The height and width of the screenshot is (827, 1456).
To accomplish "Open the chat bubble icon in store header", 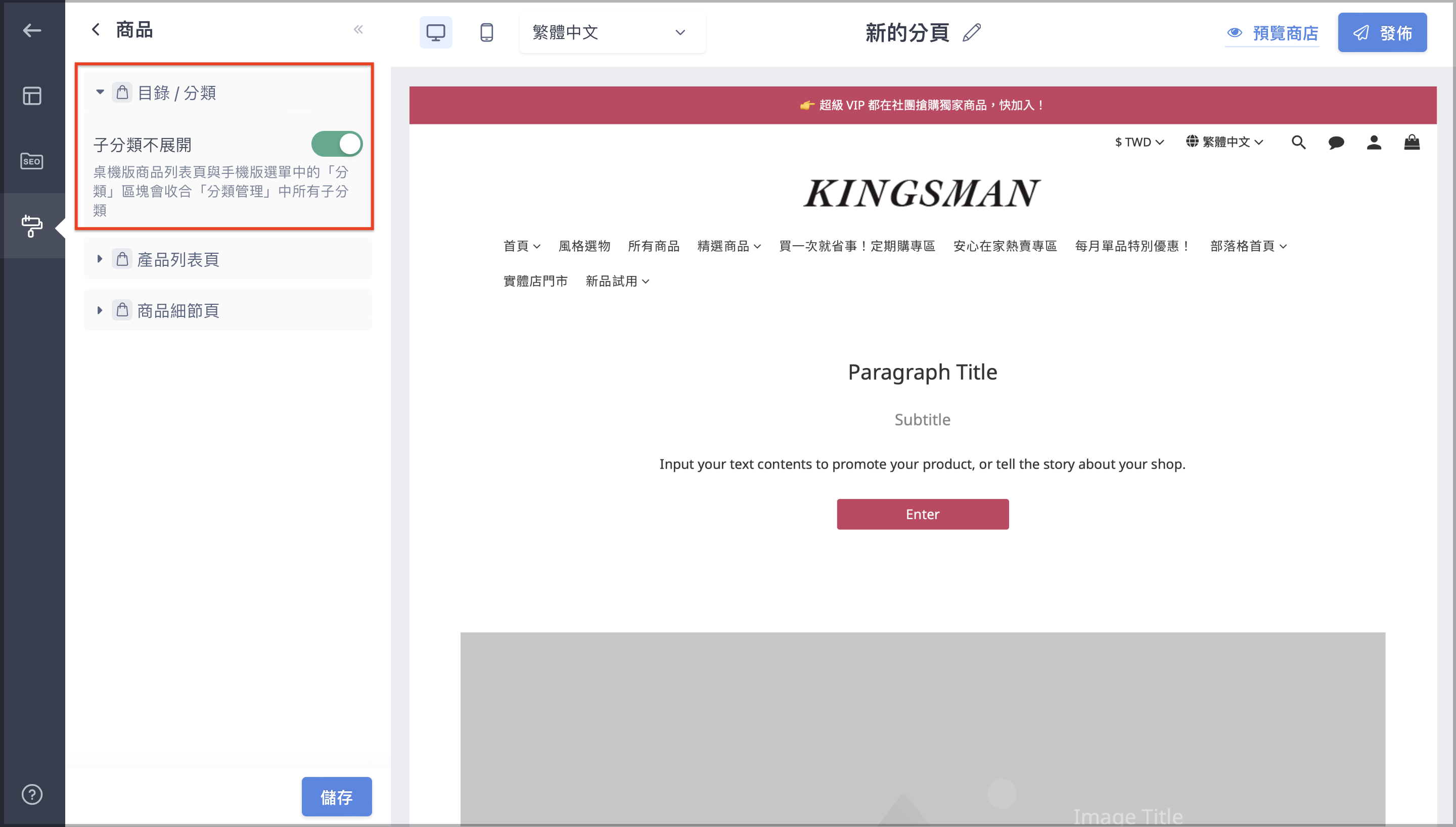I will pyautogui.click(x=1336, y=142).
